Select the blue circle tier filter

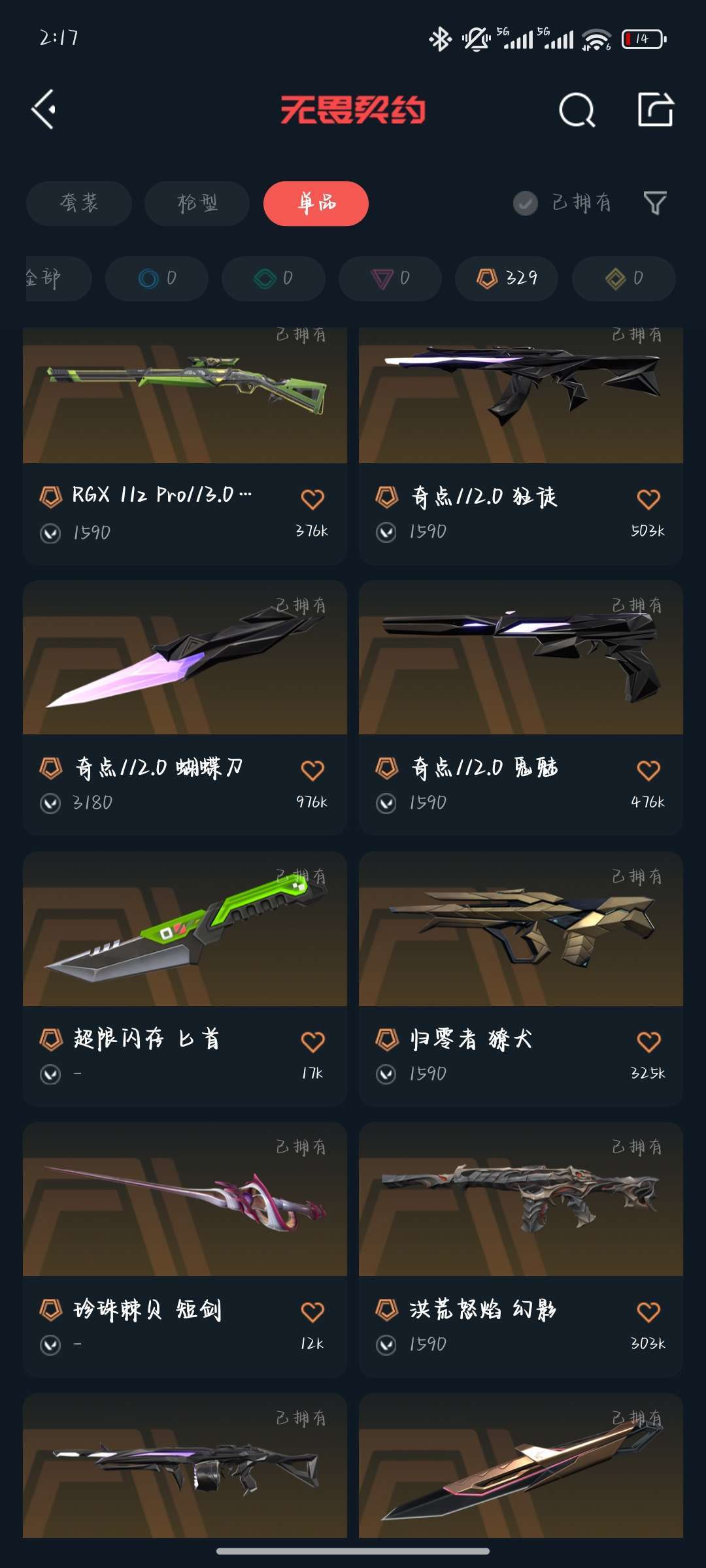point(157,278)
